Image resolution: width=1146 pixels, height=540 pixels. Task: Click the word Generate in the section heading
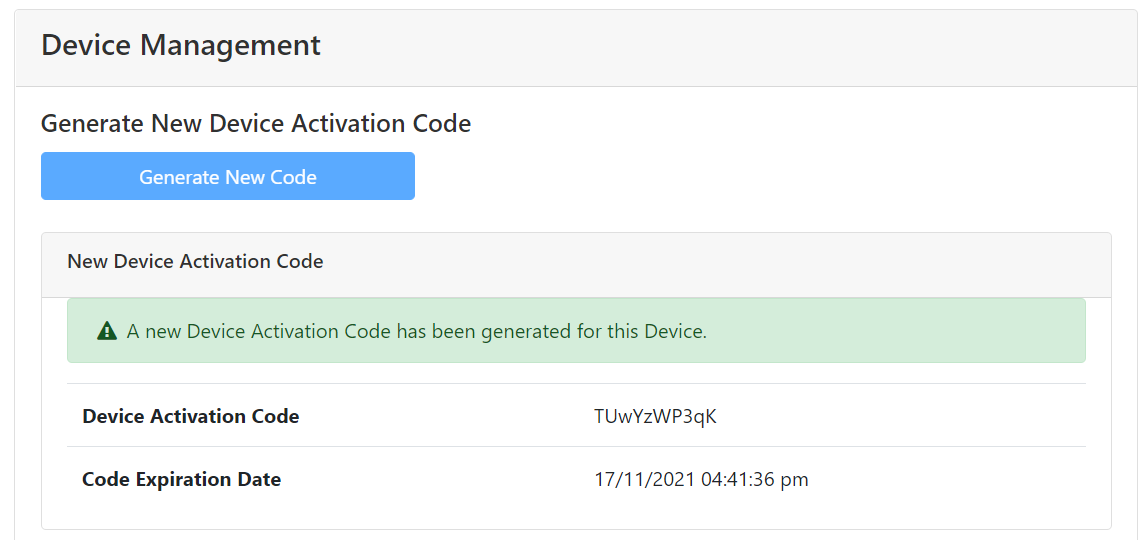[93, 123]
